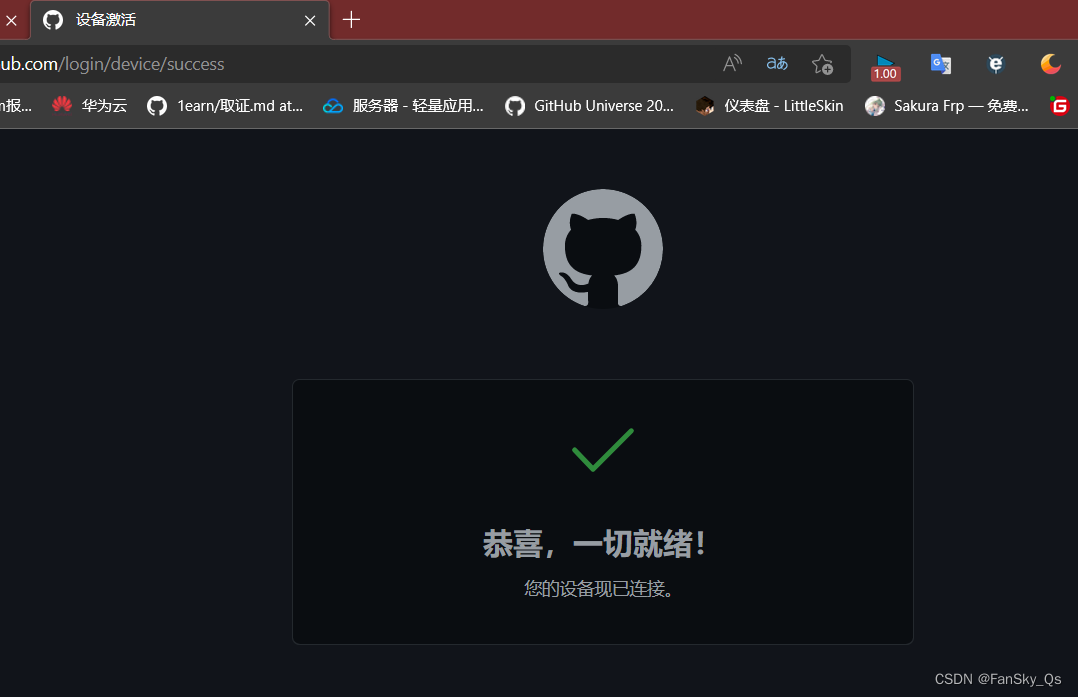Add this page to favorites star icon
The image size is (1078, 697).
coord(822,64)
